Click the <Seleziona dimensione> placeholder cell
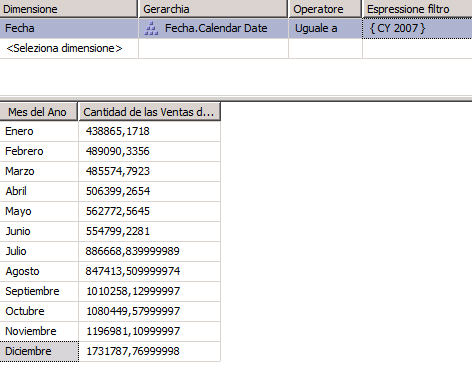 pos(69,48)
